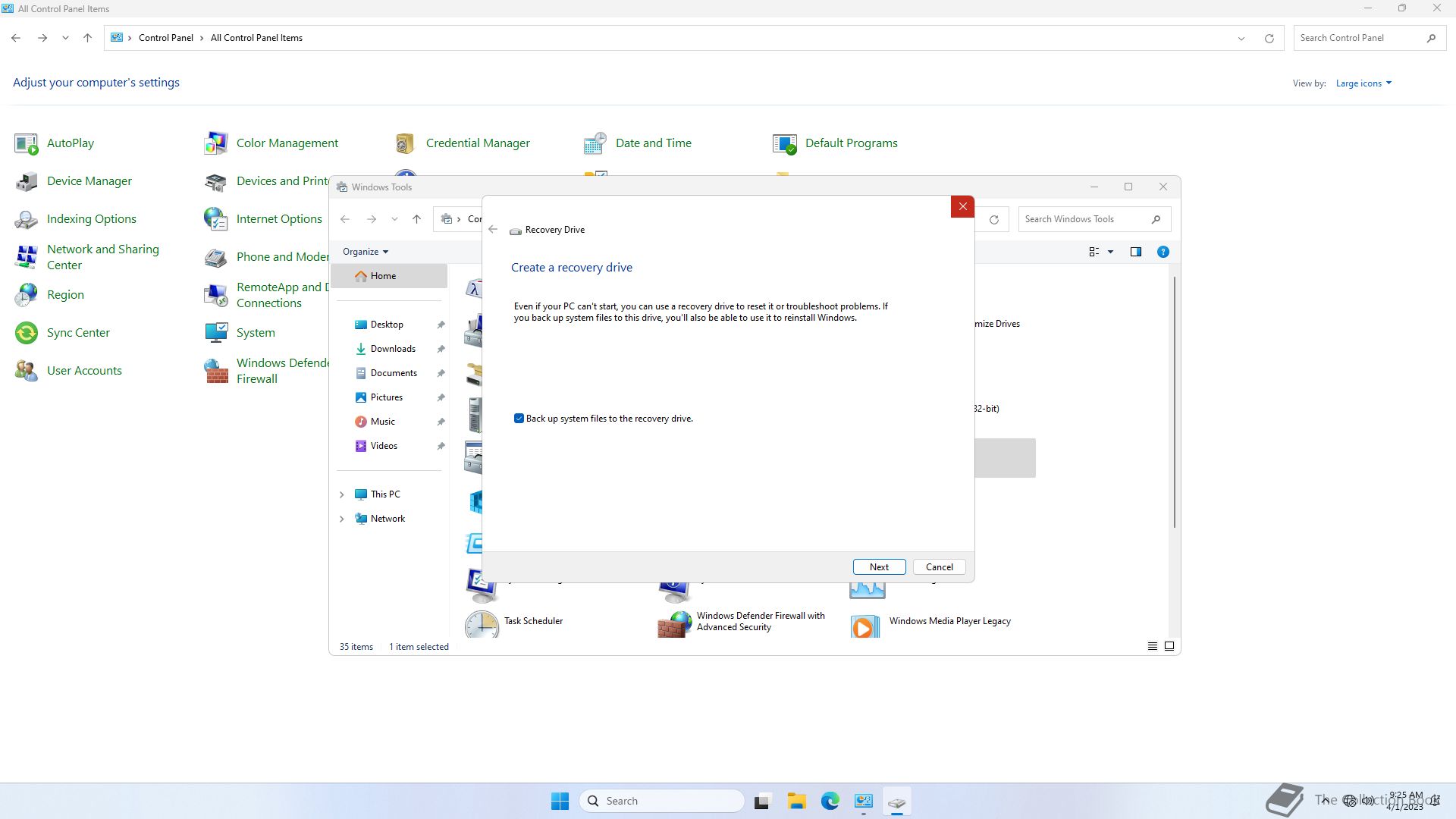Open Region settings
The width and height of the screenshot is (1456, 819).
pos(49,295)
